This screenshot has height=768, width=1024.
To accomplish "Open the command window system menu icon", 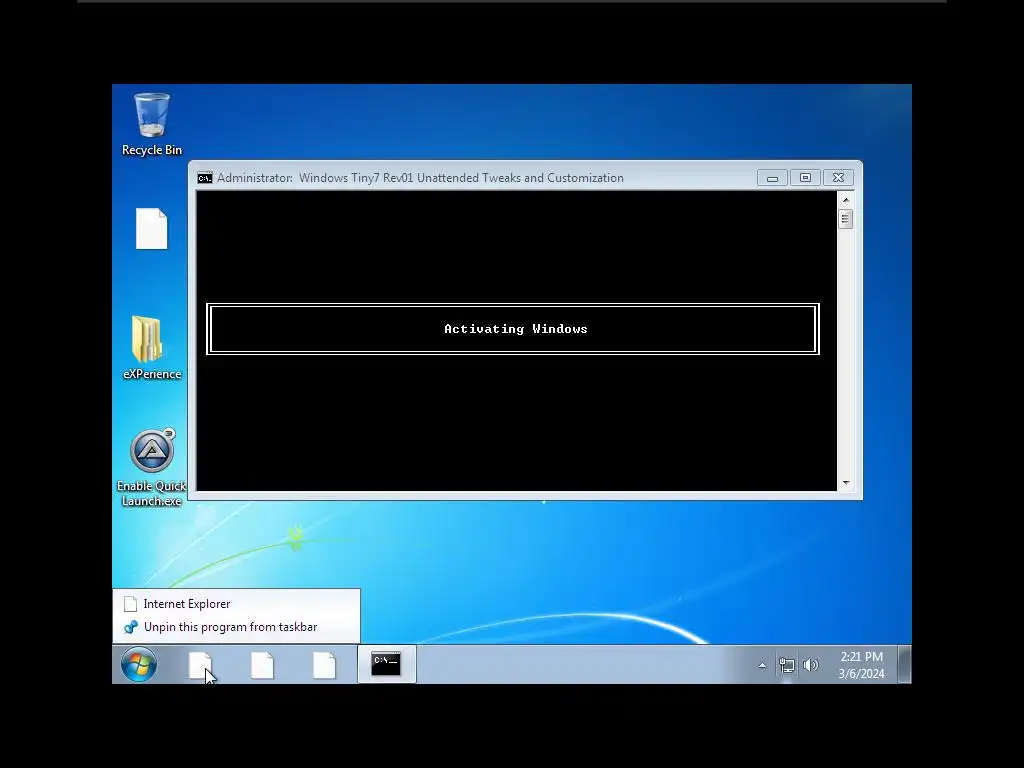I will tap(205, 178).
